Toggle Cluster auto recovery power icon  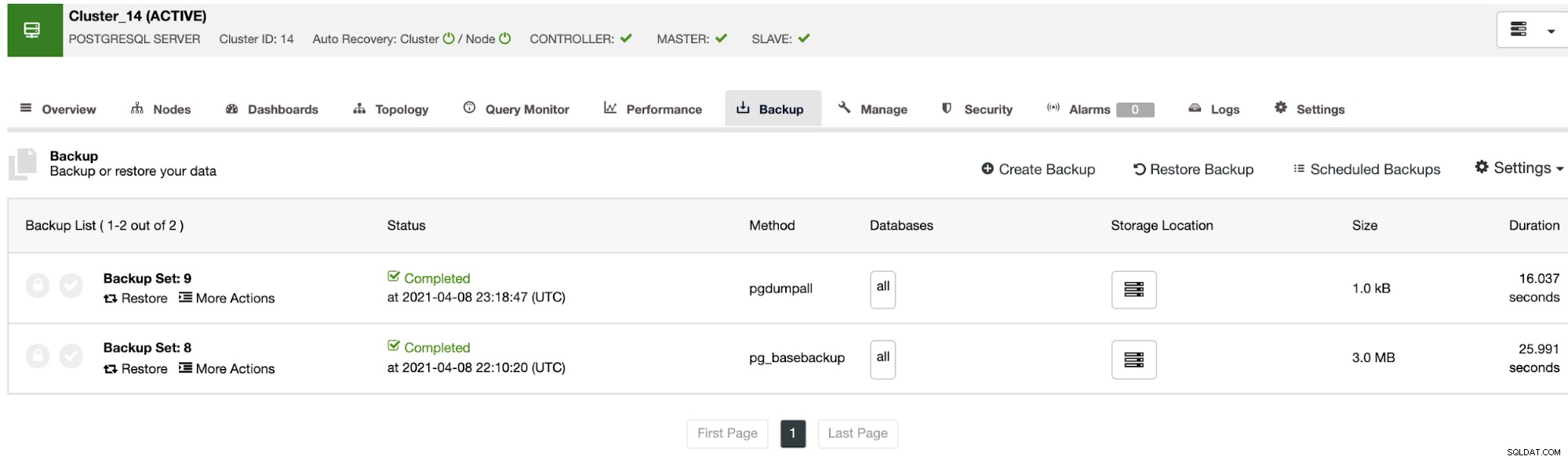coord(449,38)
